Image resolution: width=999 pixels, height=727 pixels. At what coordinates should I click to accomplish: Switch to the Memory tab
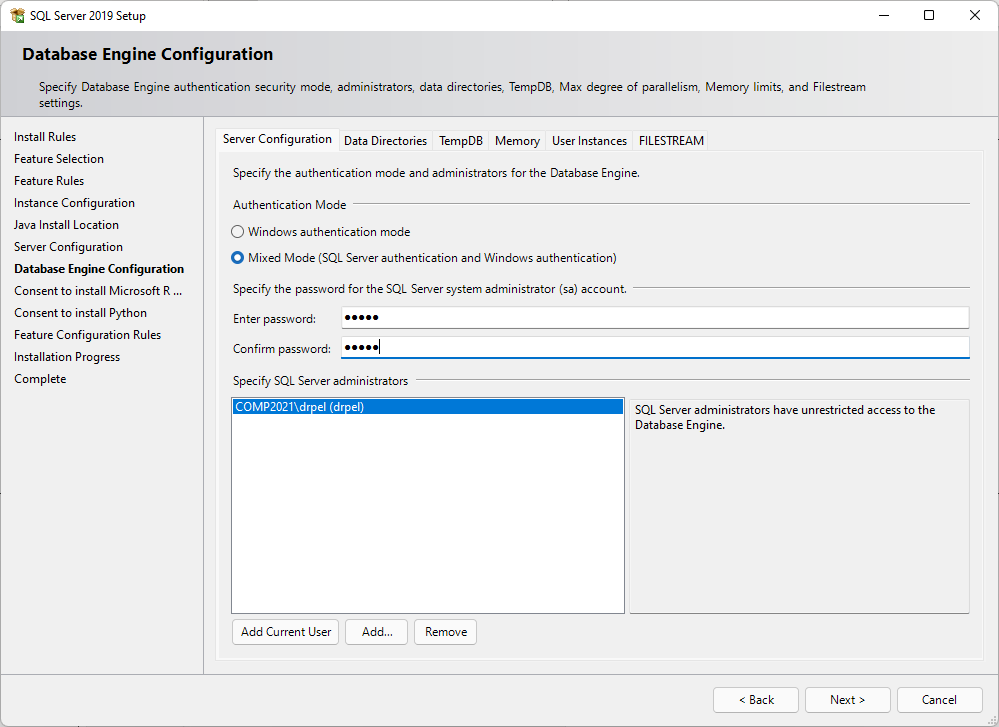click(517, 141)
